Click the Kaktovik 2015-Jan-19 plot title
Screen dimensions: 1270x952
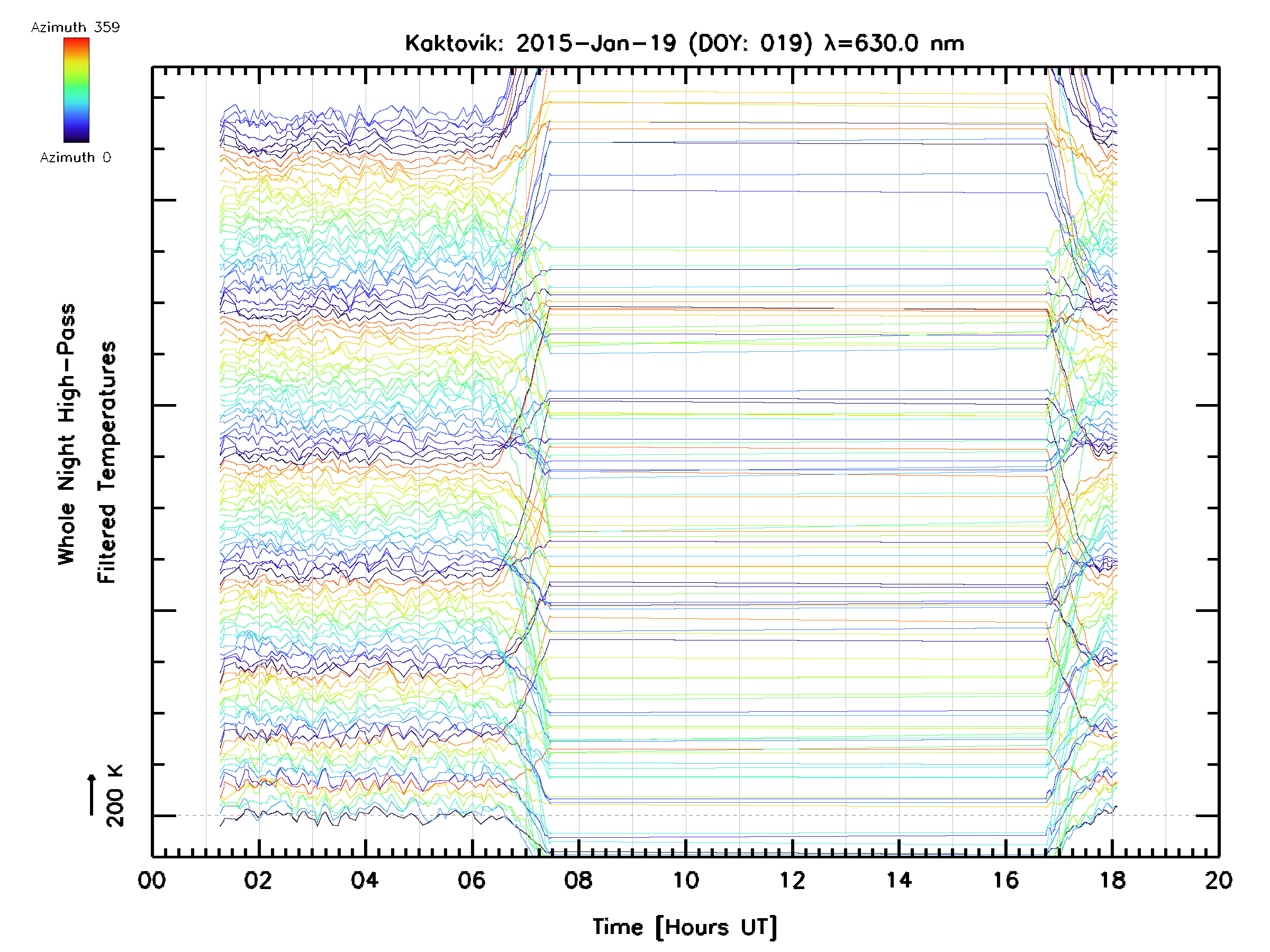coord(684,43)
